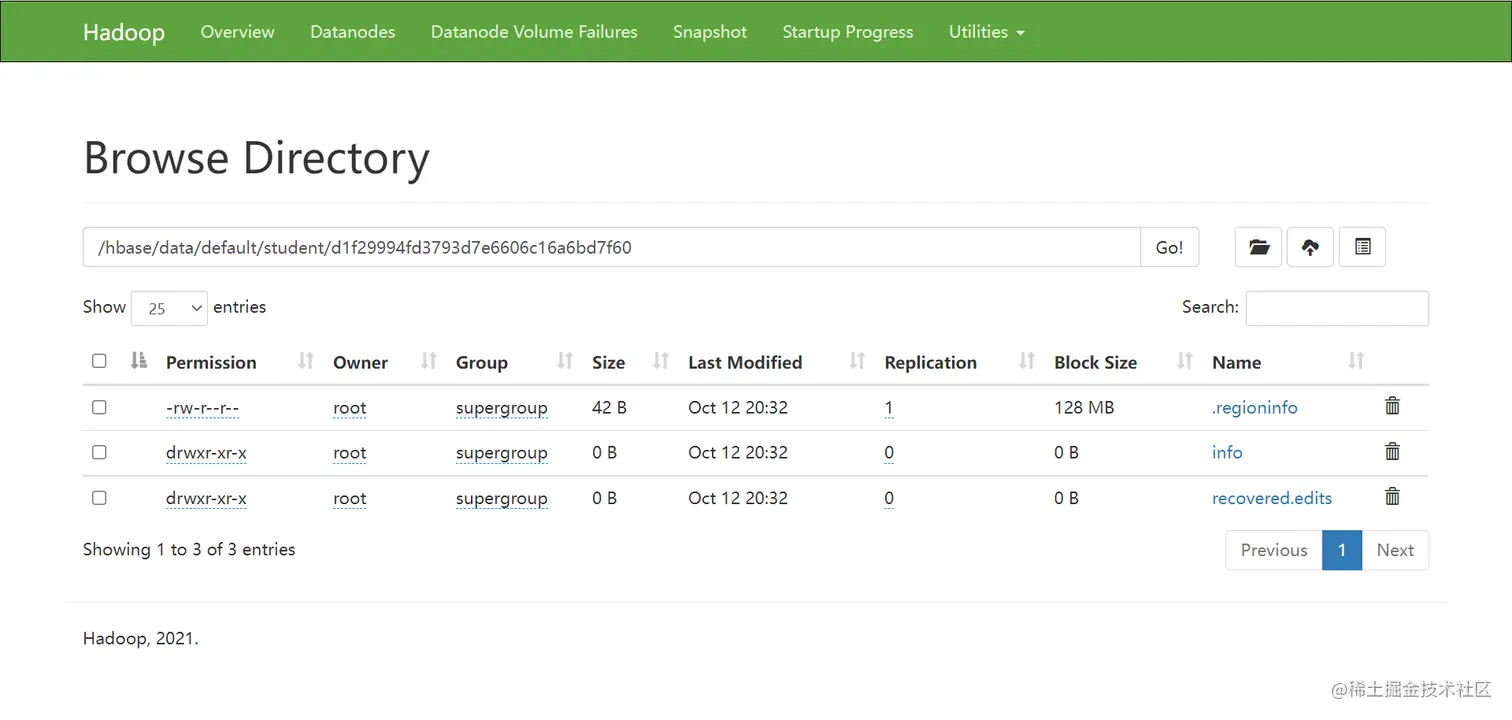Sort by the Permission column sort icon
The width and height of the screenshot is (1512, 720).
[306, 361]
